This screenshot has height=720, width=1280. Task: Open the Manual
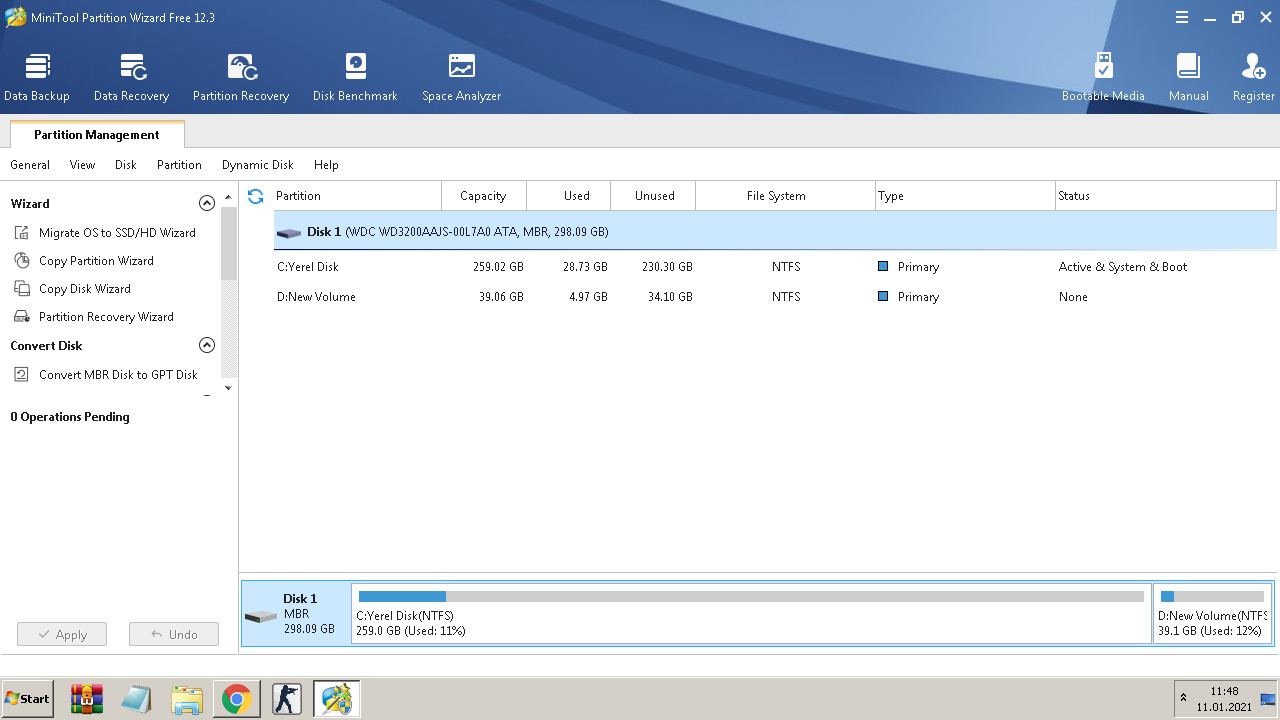1188,78
